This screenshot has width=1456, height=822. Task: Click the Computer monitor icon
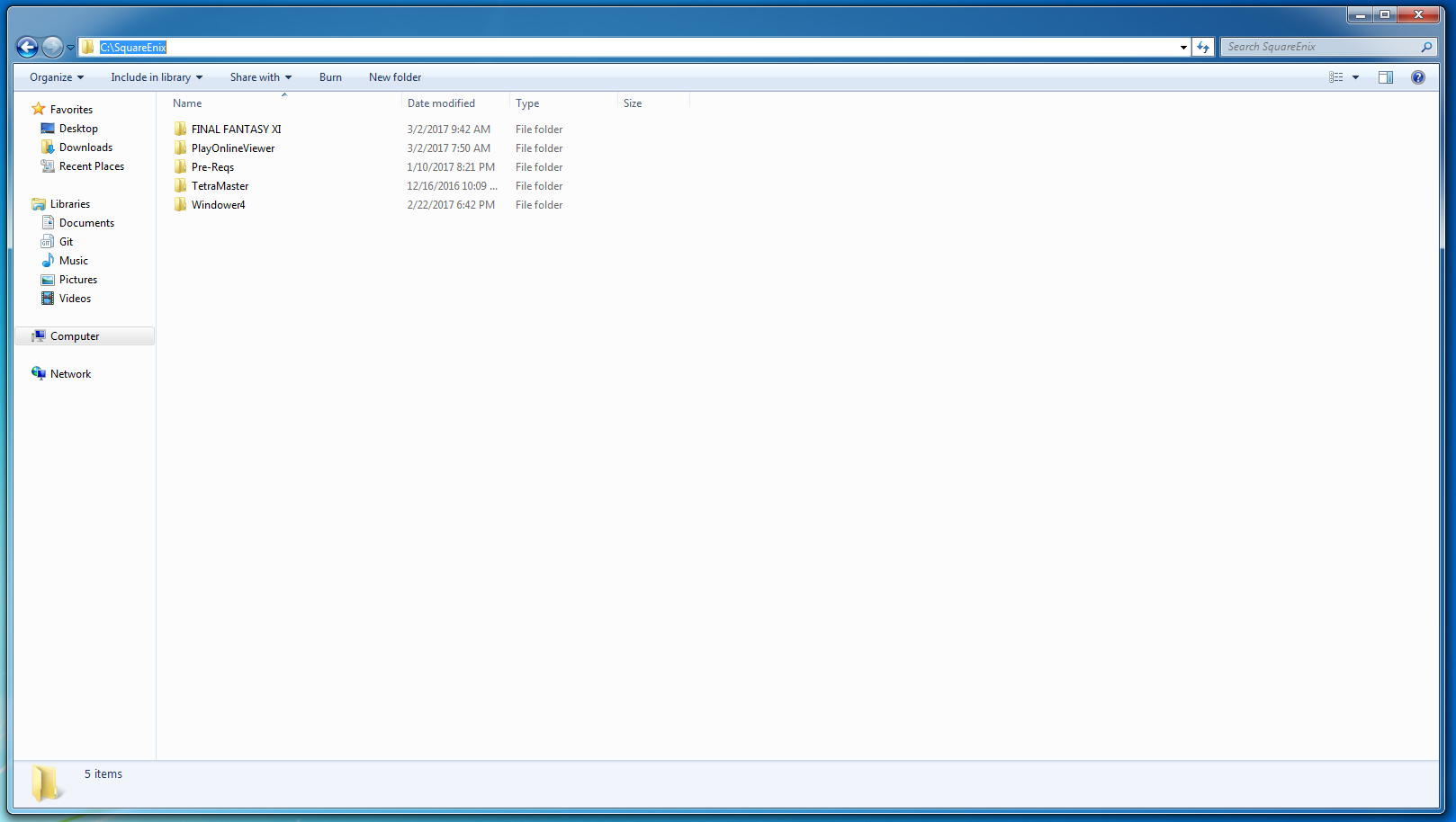pyautogui.click(x=39, y=335)
